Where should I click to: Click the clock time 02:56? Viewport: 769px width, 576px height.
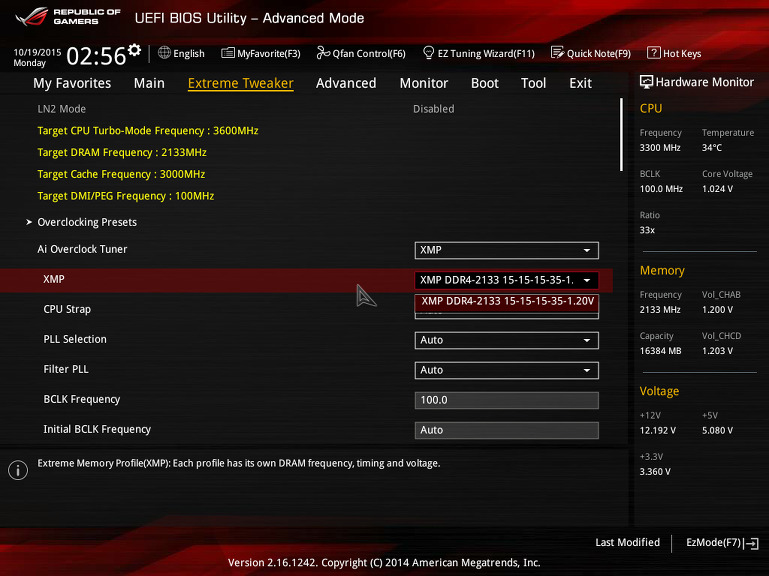click(96, 56)
